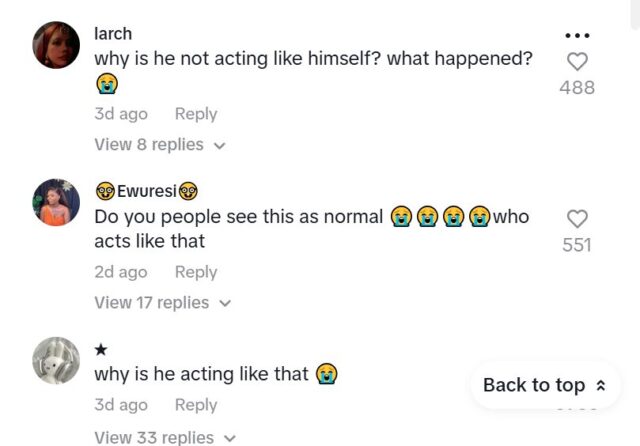640x446 pixels.
Task: Like larch's comment with heart icon
Action: tap(577, 61)
